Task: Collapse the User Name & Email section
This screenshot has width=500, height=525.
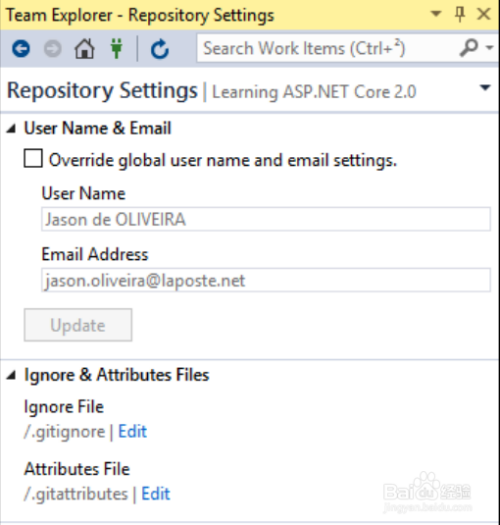Action: pos(11,129)
